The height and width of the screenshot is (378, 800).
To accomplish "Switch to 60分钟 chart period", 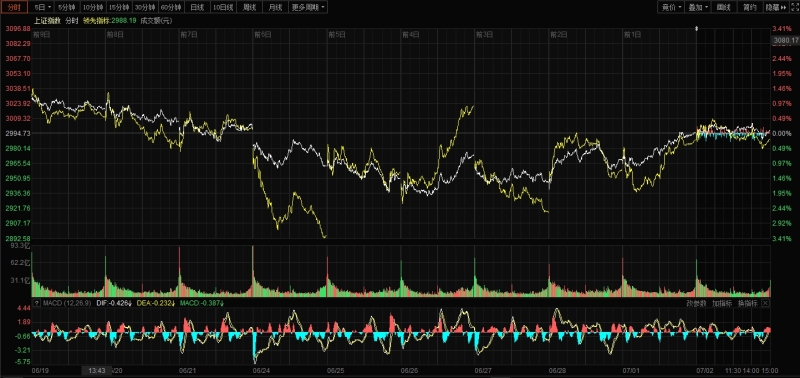I will (x=170, y=7).
